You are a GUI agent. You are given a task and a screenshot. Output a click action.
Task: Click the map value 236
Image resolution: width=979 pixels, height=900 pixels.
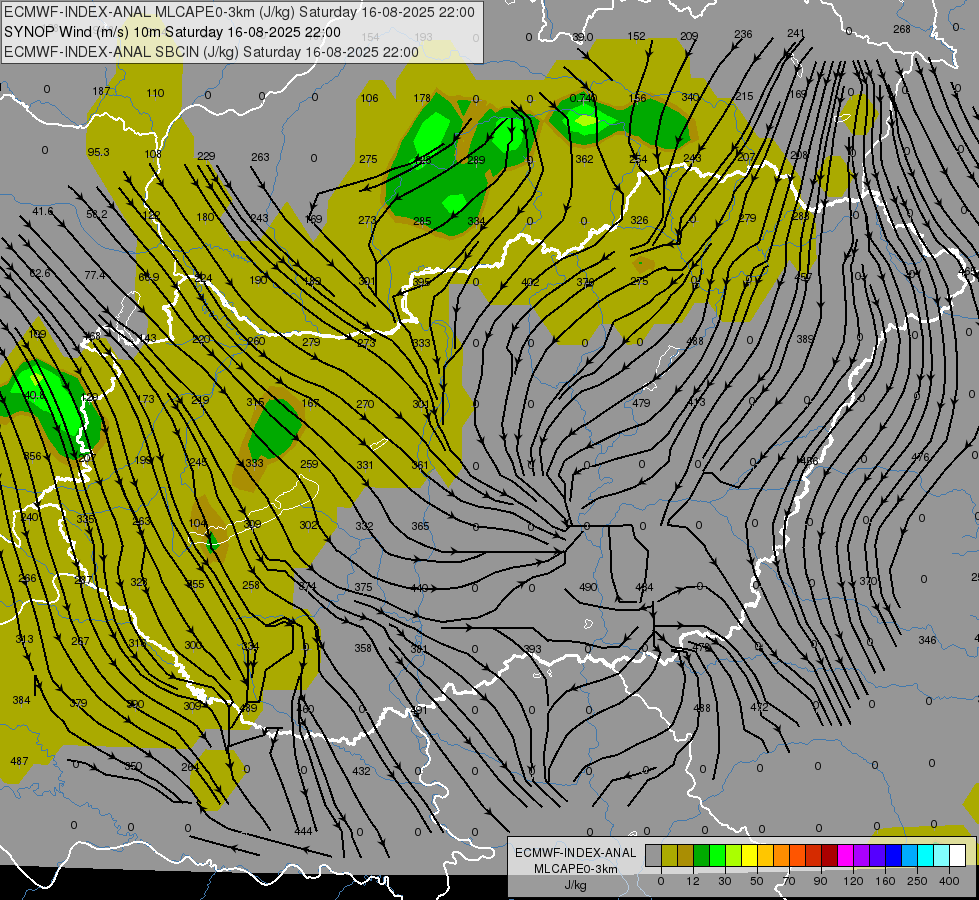coord(743,34)
